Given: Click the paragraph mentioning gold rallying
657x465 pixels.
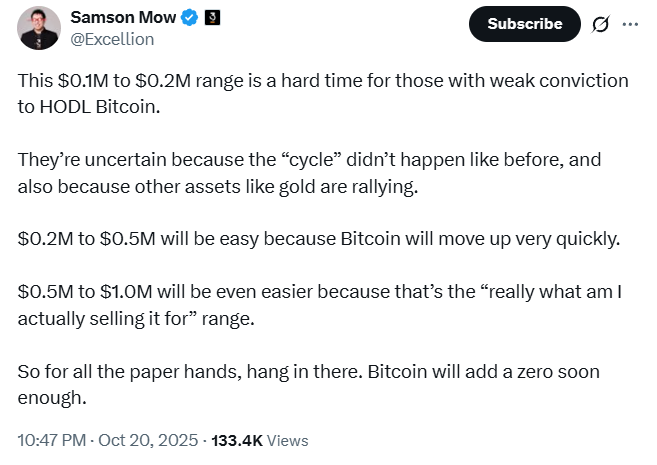Looking at the screenshot, I should click(309, 171).
